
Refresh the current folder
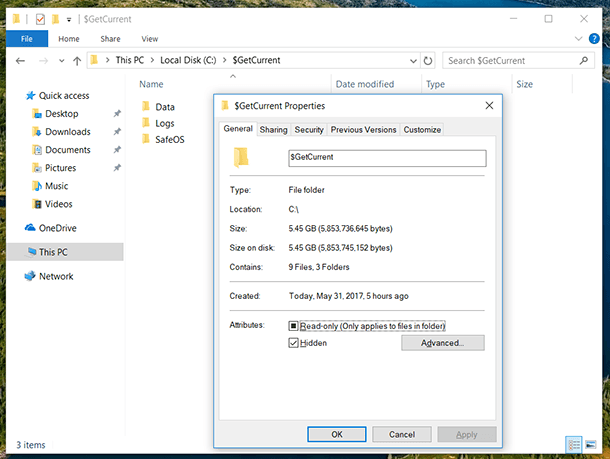tap(428, 61)
